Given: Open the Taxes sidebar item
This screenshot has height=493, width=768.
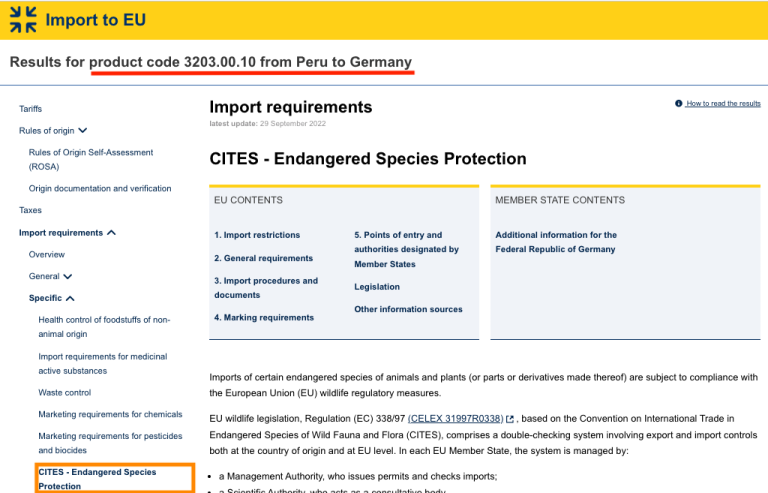Looking at the screenshot, I should pos(30,210).
